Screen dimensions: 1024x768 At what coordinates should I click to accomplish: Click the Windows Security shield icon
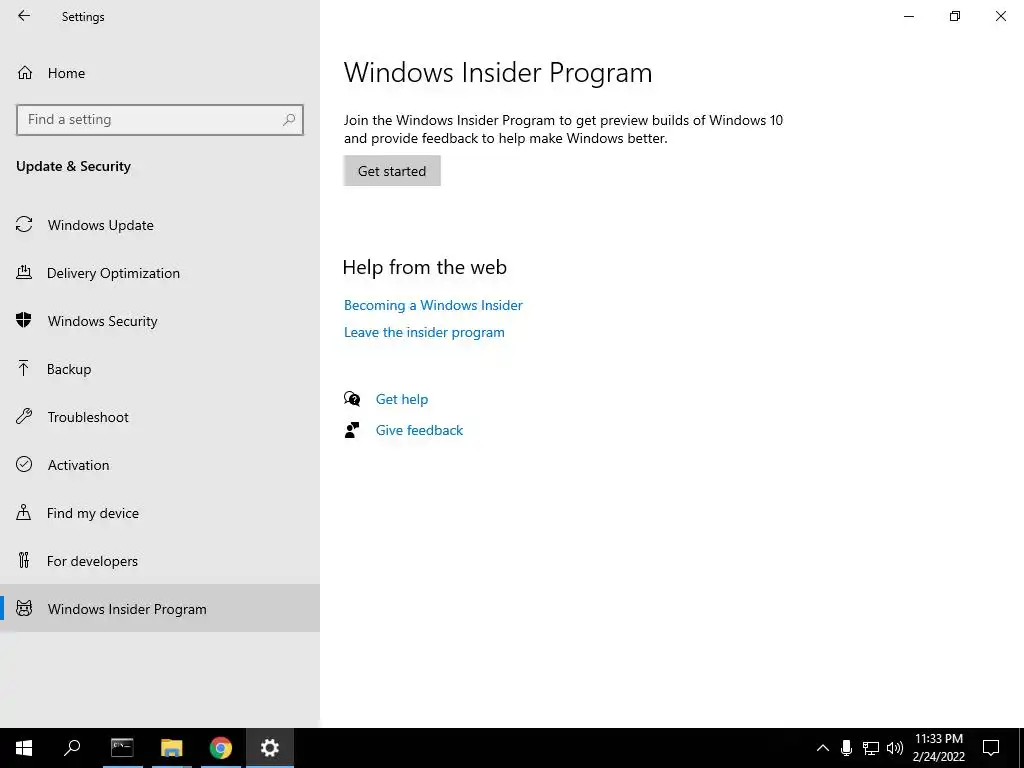click(24, 321)
